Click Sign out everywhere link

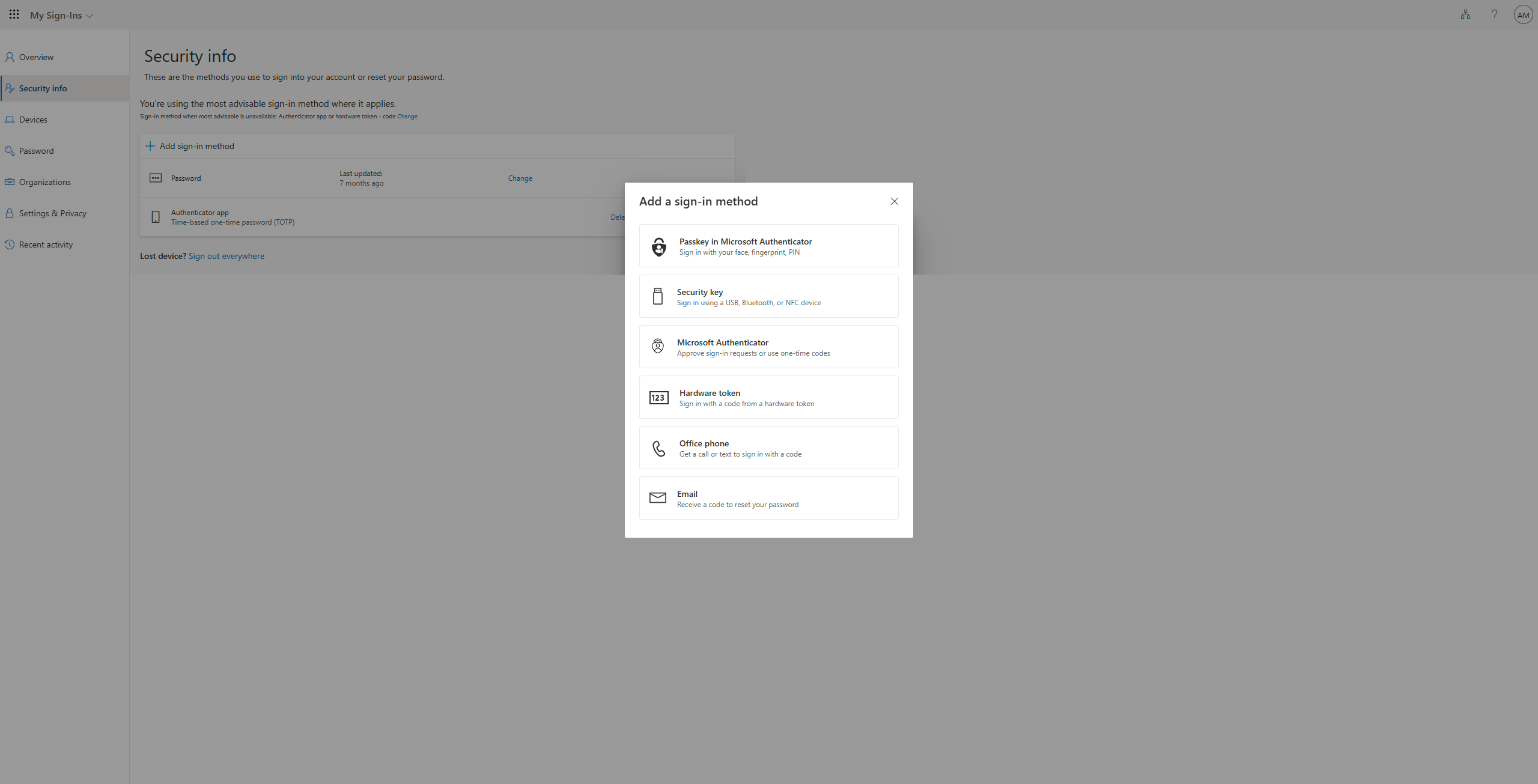click(x=226, y=256)
